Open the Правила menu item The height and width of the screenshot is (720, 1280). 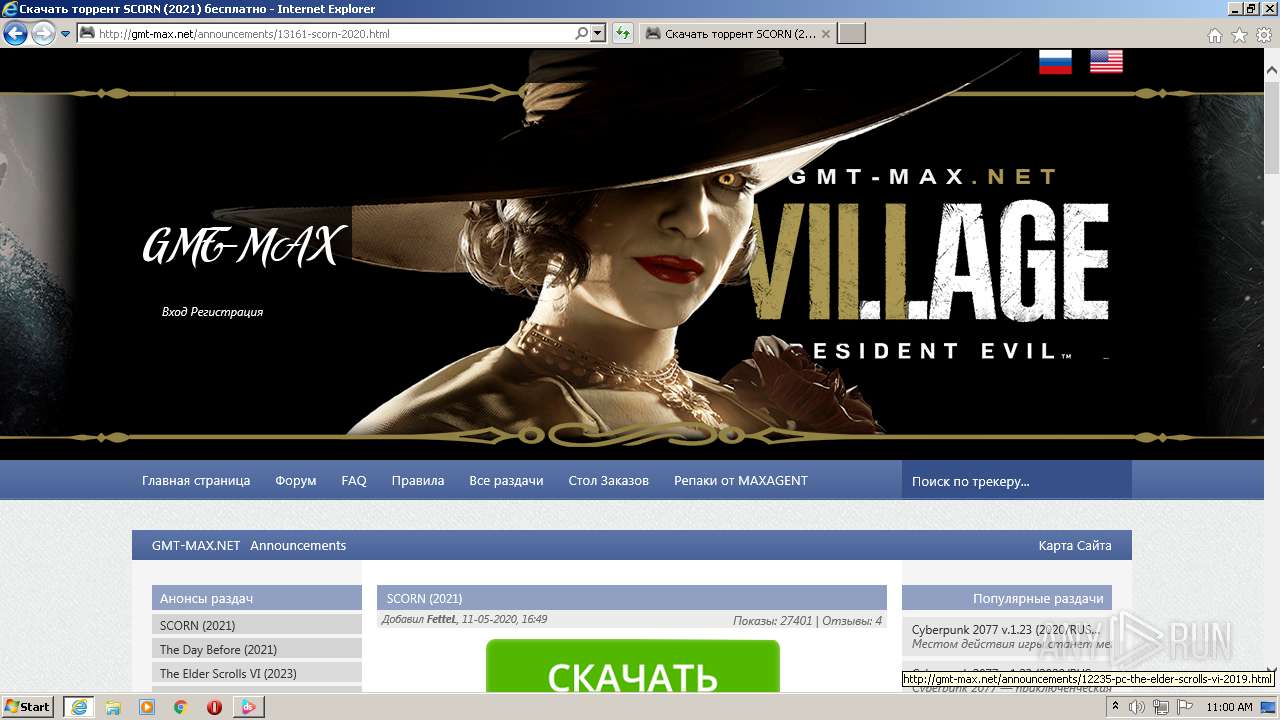(x=418, y=481)
